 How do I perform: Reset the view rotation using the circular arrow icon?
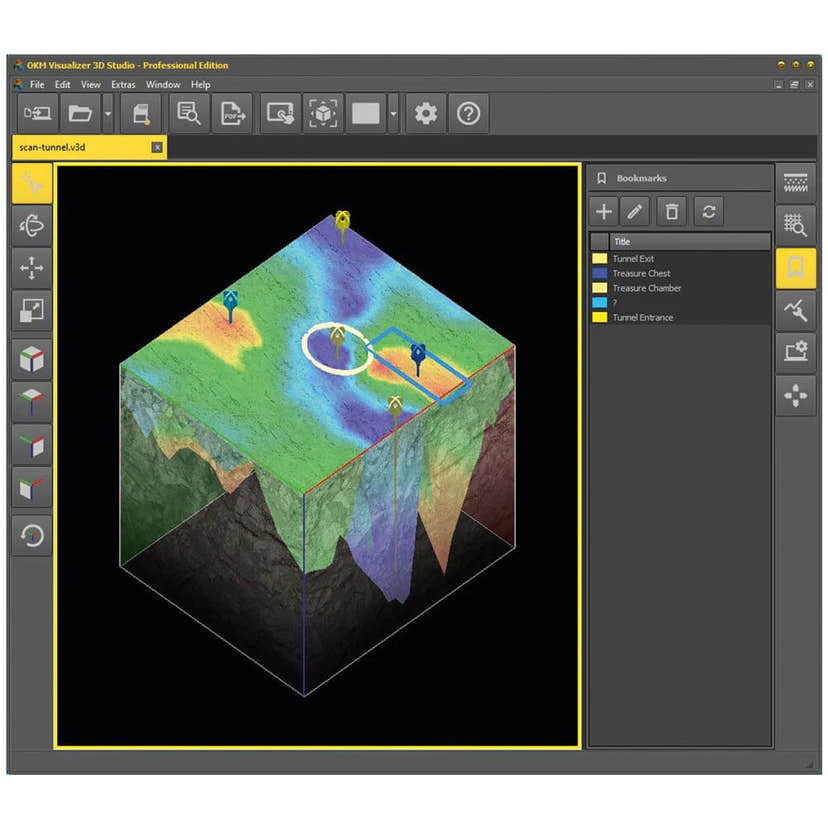point(30,537)
